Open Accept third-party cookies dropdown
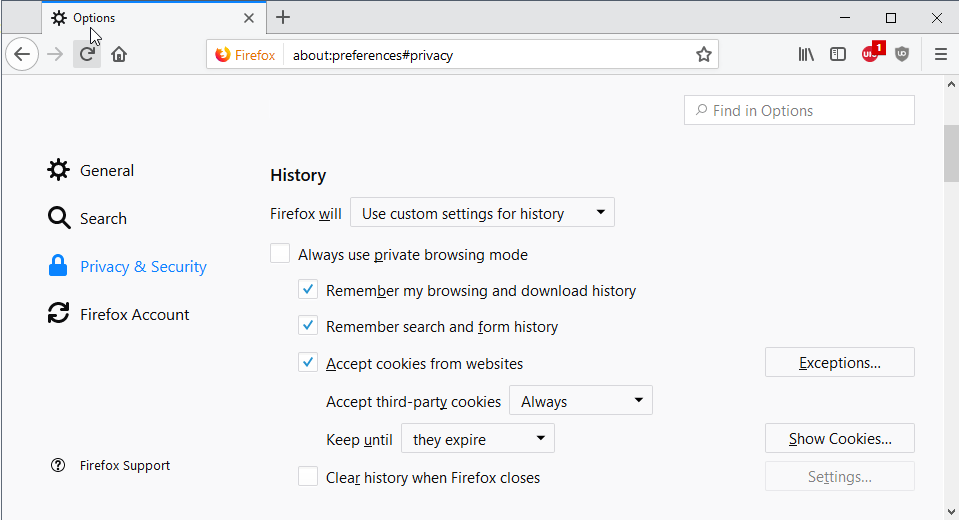Image resolution: width=959 pixels, height=520 pixels. [580, 400]
